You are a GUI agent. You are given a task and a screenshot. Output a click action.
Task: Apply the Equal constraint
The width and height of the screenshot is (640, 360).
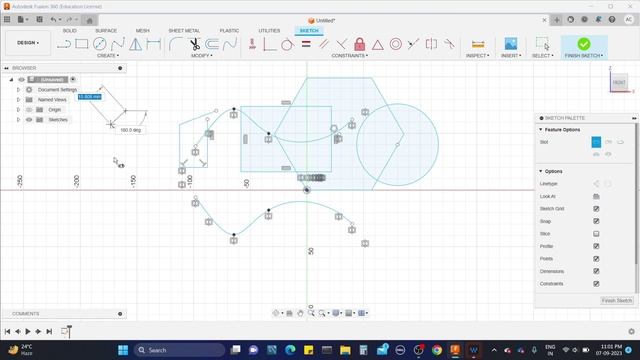point(306,44)
